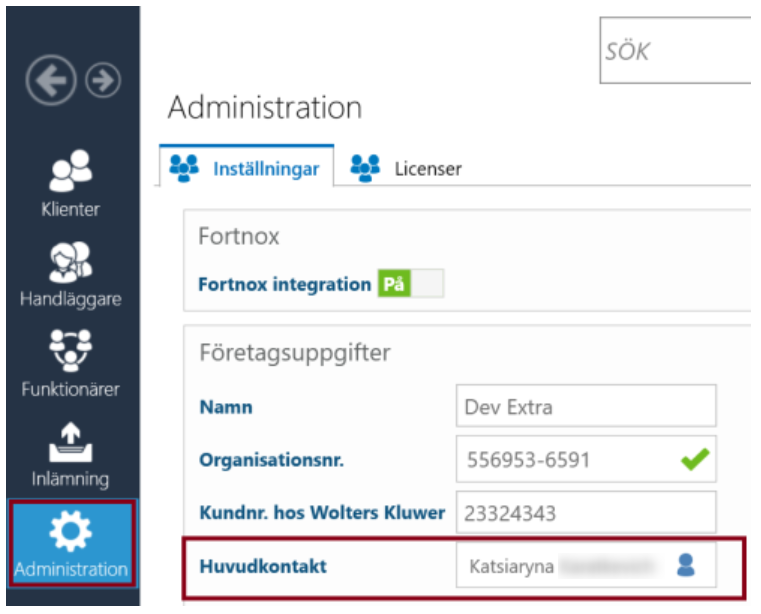Switch to the Licenser tab
This screenshot has width=761, height=614.
406,168
